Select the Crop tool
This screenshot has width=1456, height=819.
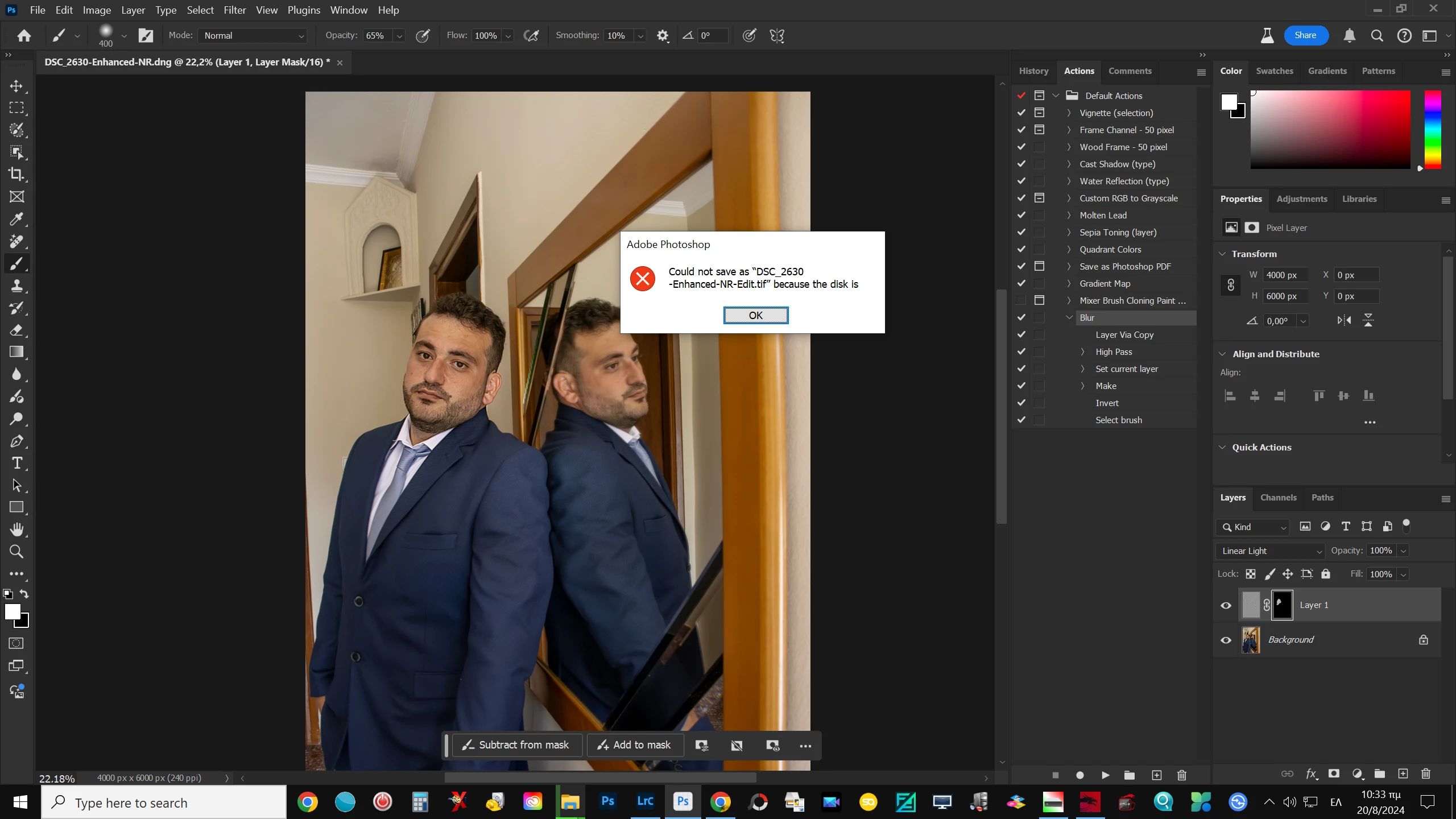[16, 174]
